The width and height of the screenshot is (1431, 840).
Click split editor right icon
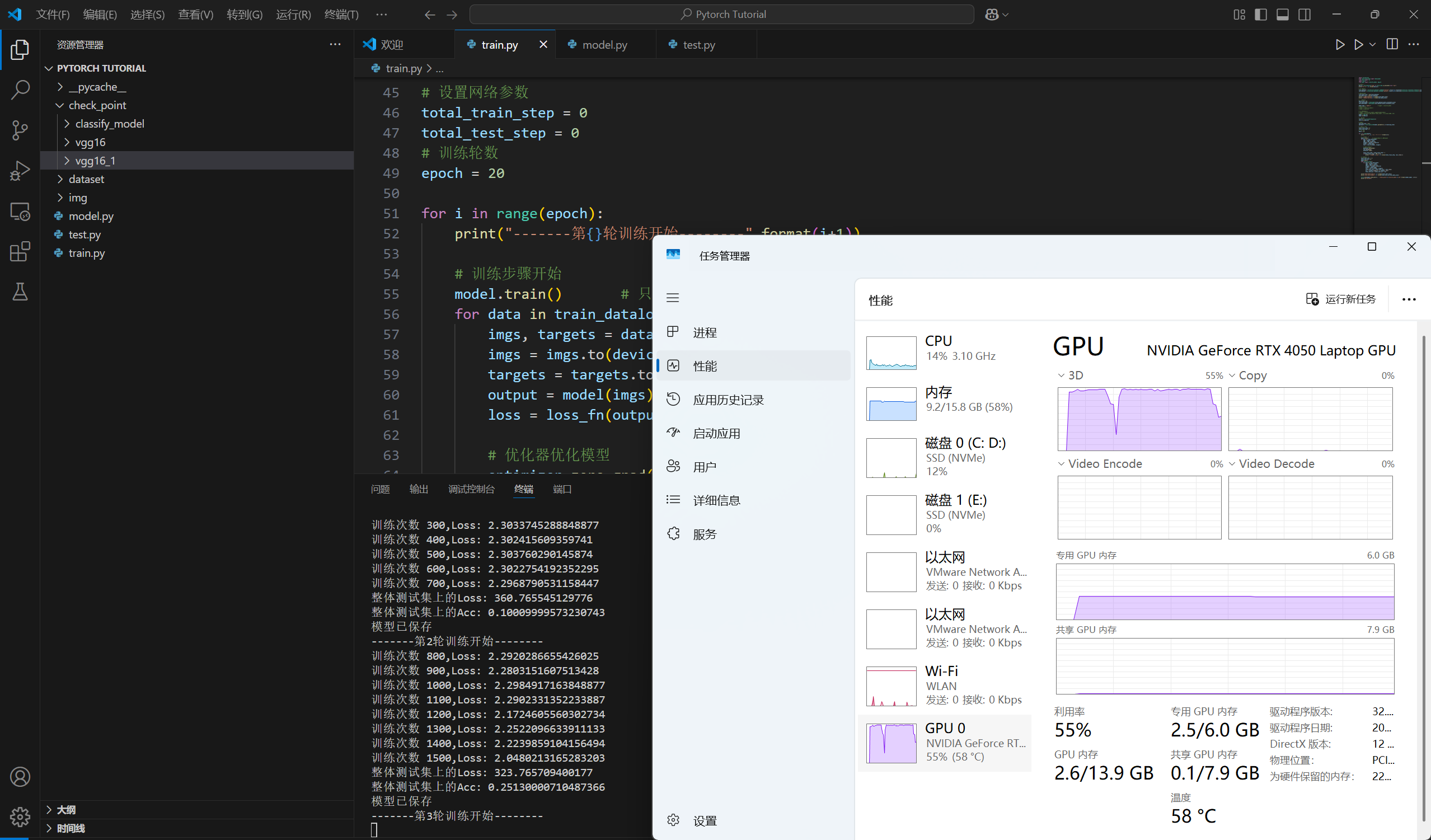click(x=1392, y=44)
